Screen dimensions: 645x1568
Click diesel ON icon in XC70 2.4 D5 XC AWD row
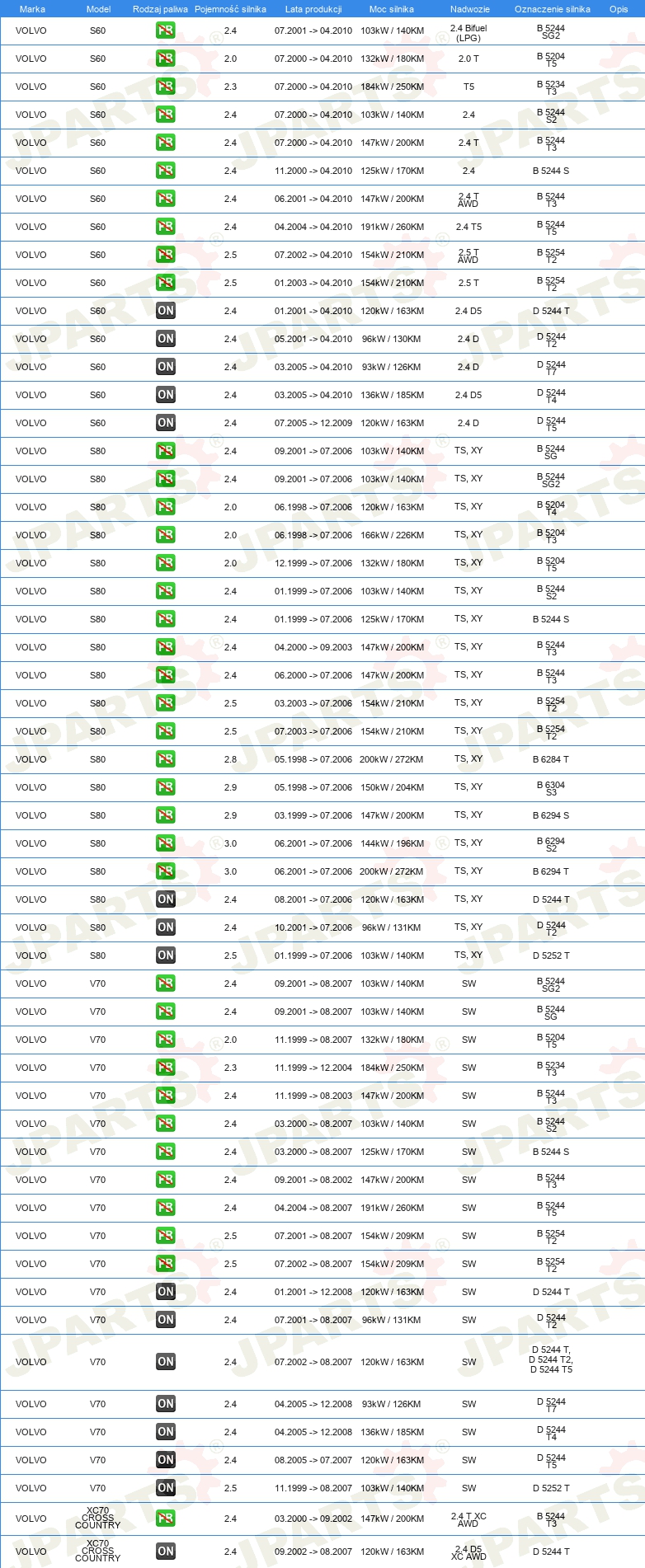click(x=166, y=1552)
